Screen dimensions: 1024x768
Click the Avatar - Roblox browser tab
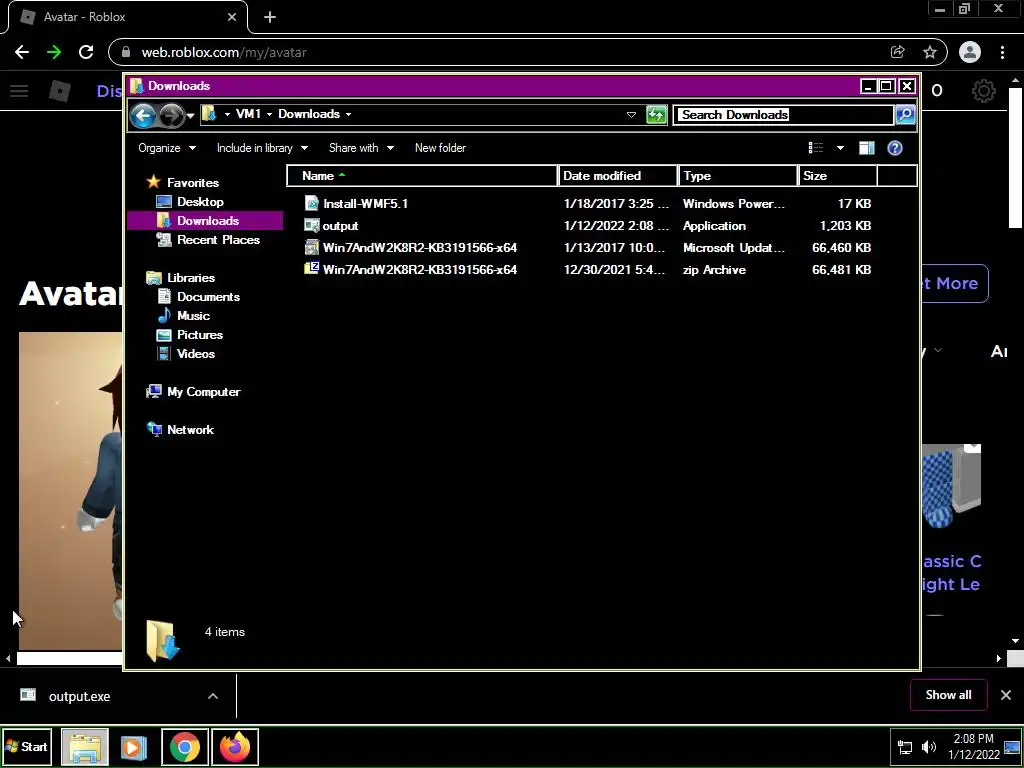click(x=127, y=17)
